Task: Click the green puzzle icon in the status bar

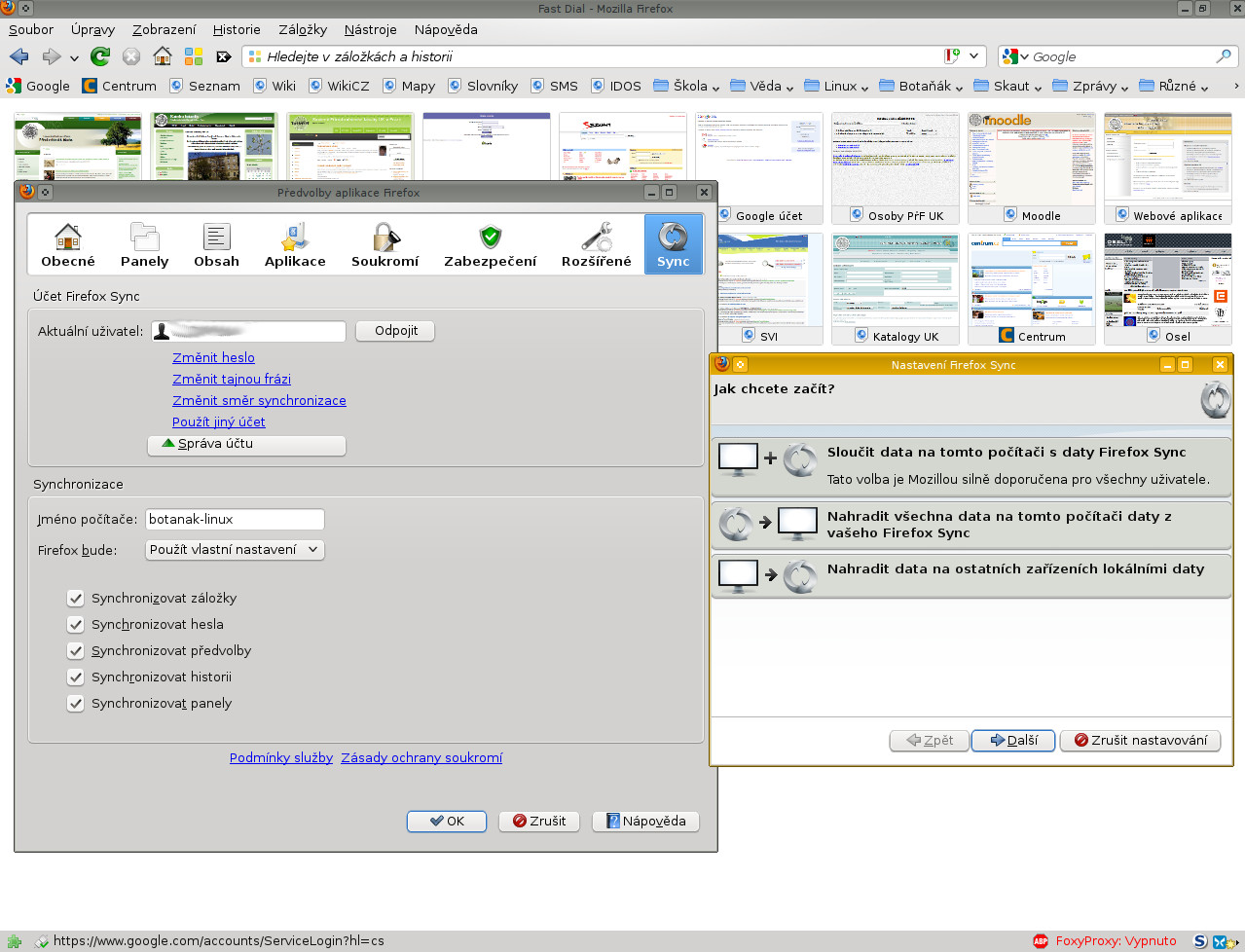Action: coord(15,941)
